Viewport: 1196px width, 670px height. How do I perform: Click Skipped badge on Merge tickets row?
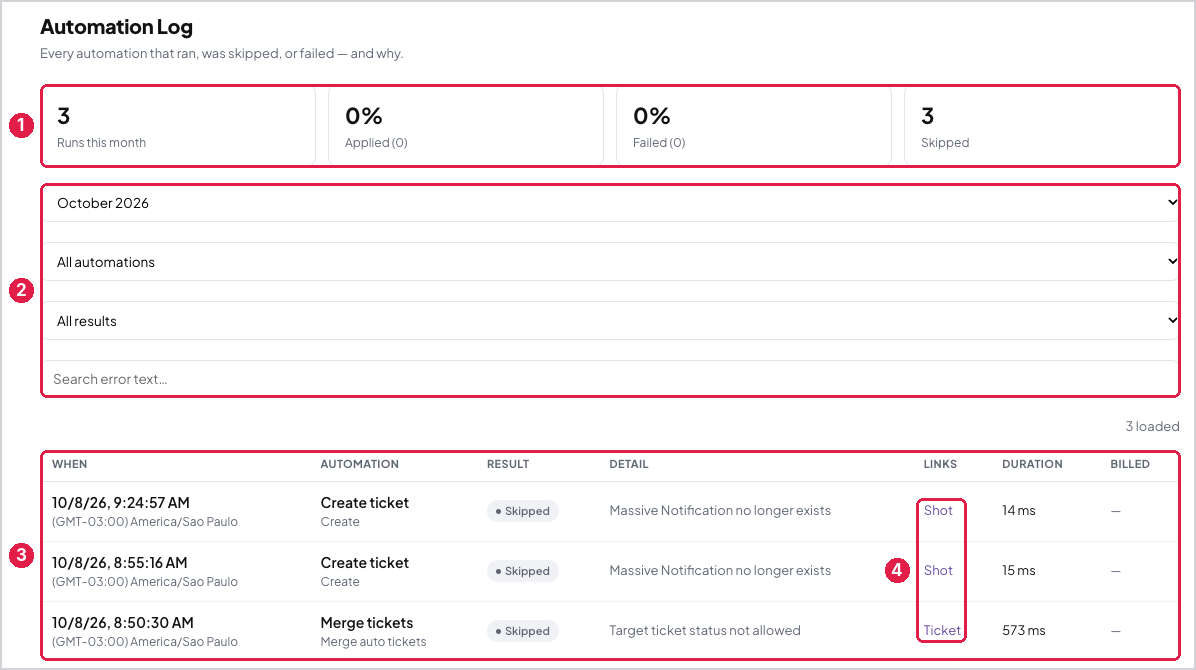(x=522, y=631)
